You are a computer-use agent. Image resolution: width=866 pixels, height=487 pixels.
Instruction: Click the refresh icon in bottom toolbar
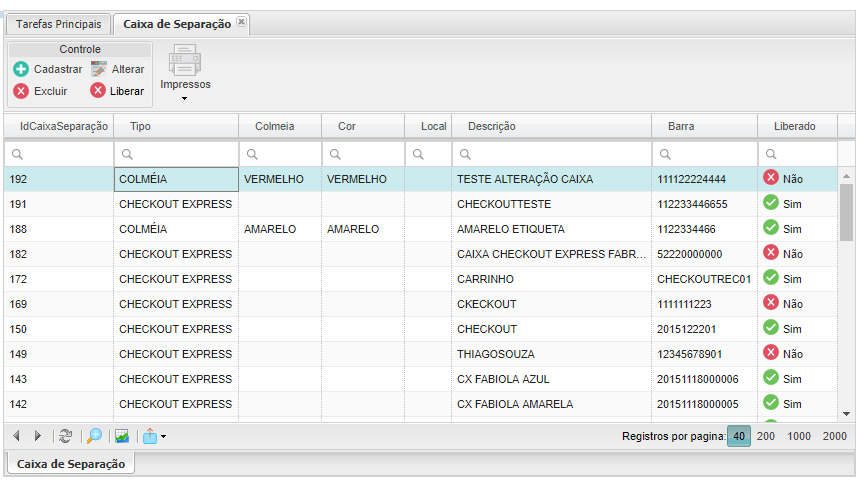(x=66, y=436)
